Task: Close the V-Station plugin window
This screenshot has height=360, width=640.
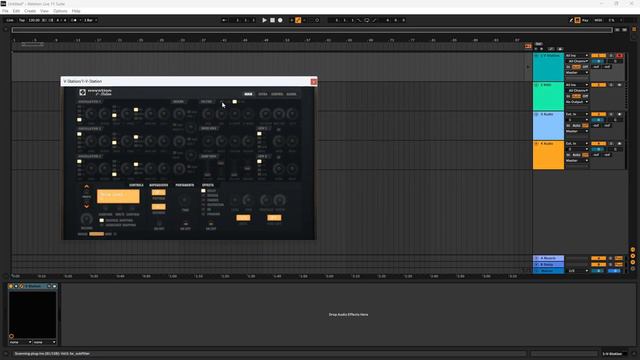Action: 313,82
